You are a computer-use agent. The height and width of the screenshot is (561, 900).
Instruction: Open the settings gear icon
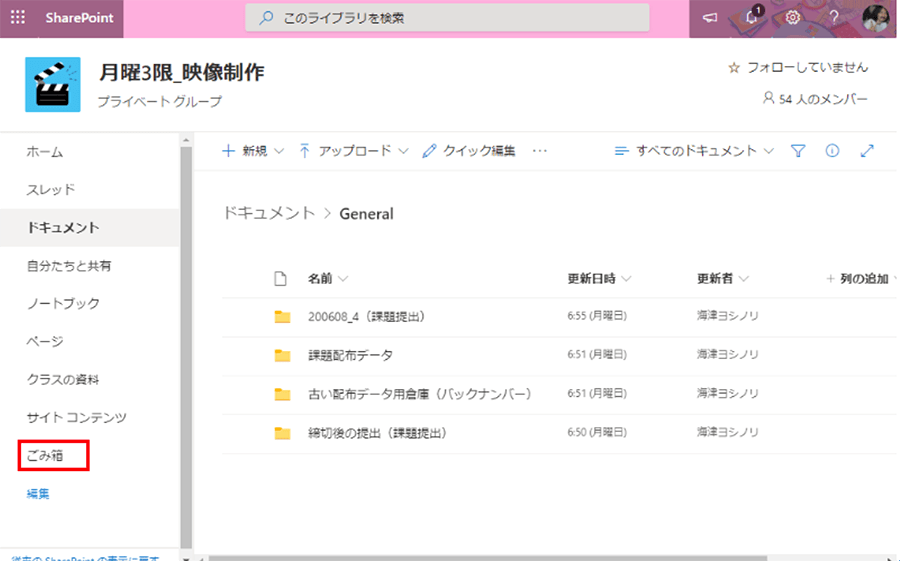(x=793, y=18)
